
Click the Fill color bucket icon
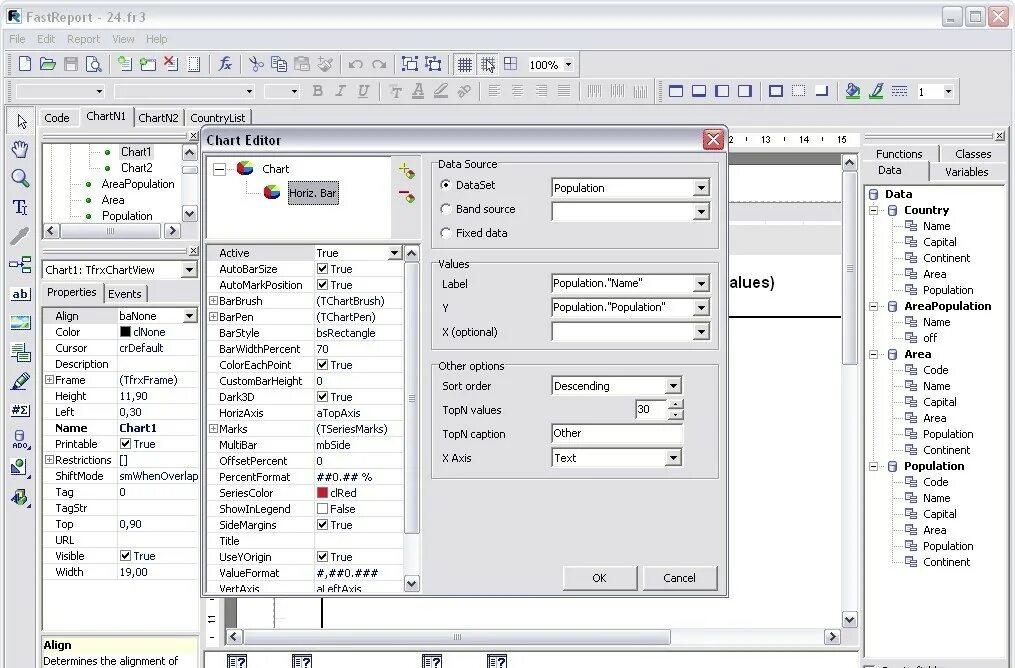[853, 91]
